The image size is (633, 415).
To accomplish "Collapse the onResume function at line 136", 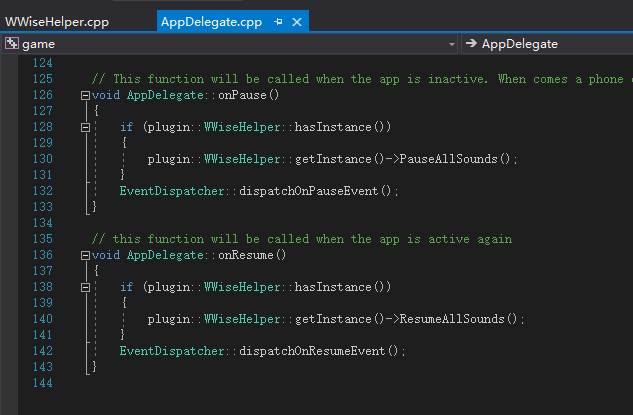I will click(x=85, y=256).
